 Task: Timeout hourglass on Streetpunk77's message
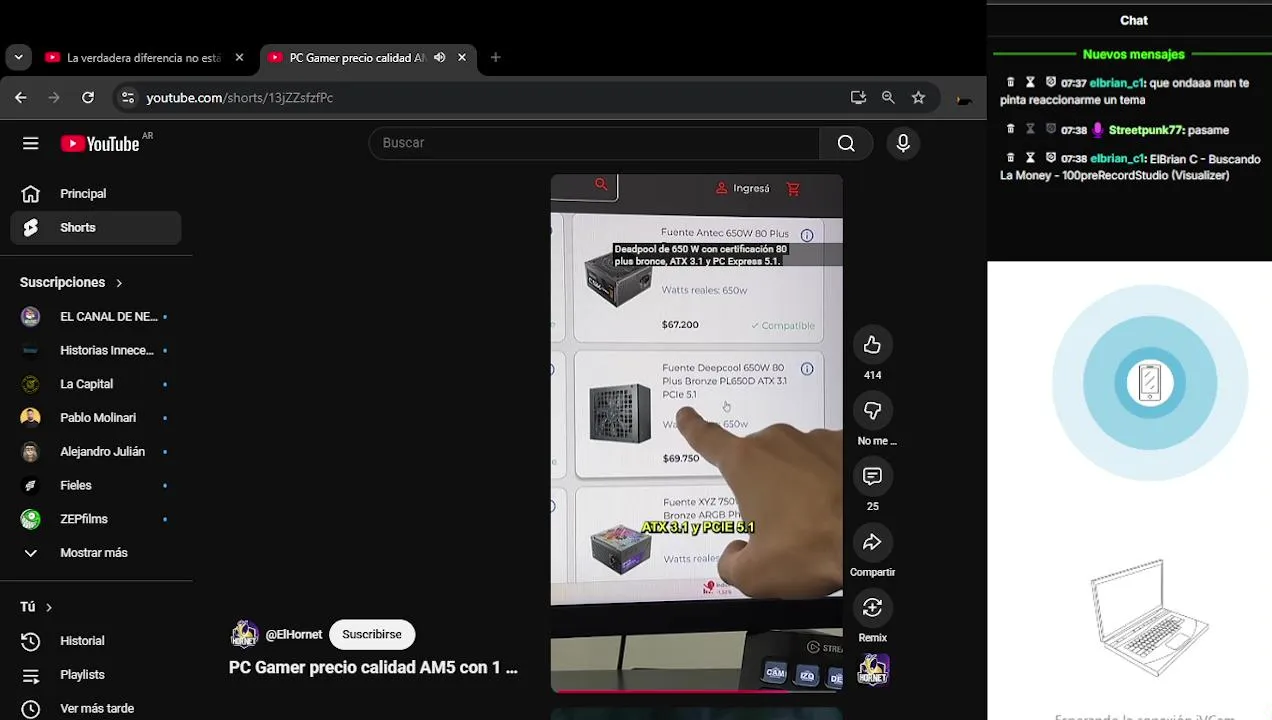(1030, 130)
